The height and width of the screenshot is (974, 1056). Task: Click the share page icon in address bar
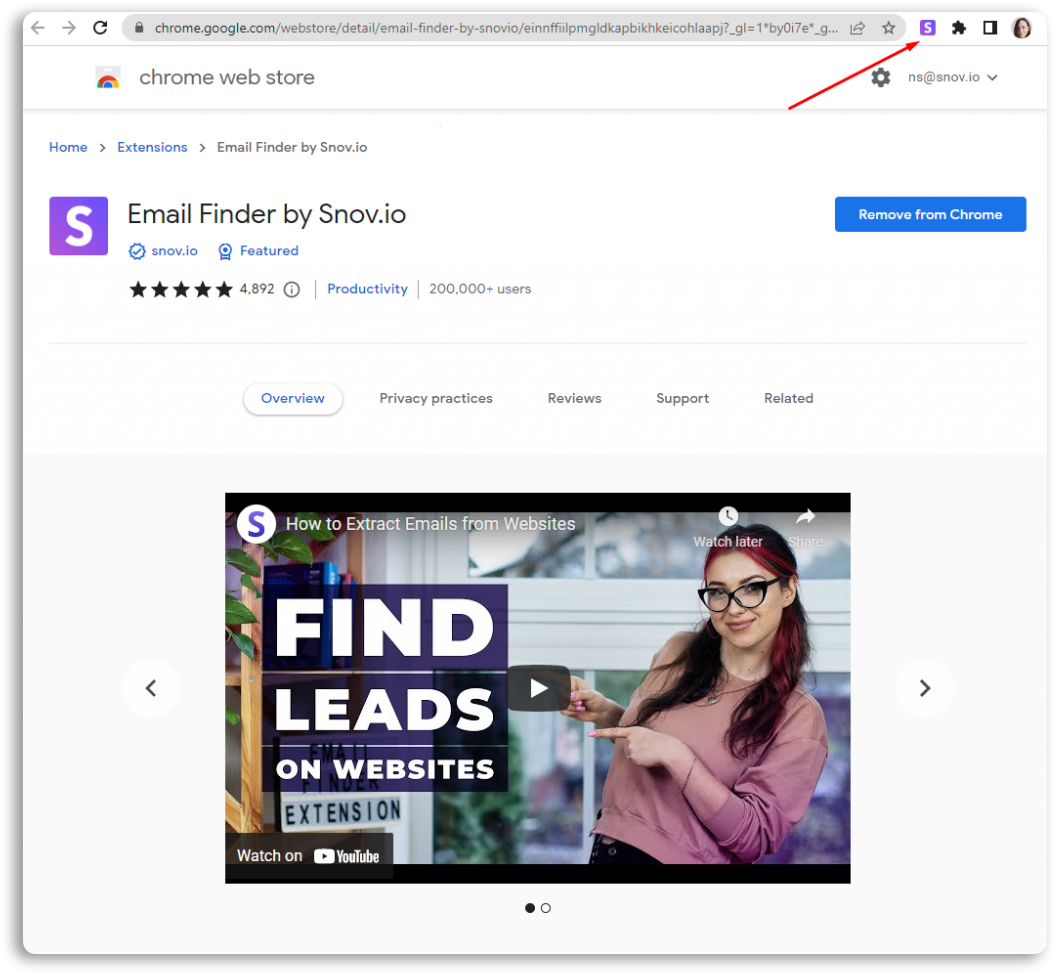click(857, 28)
